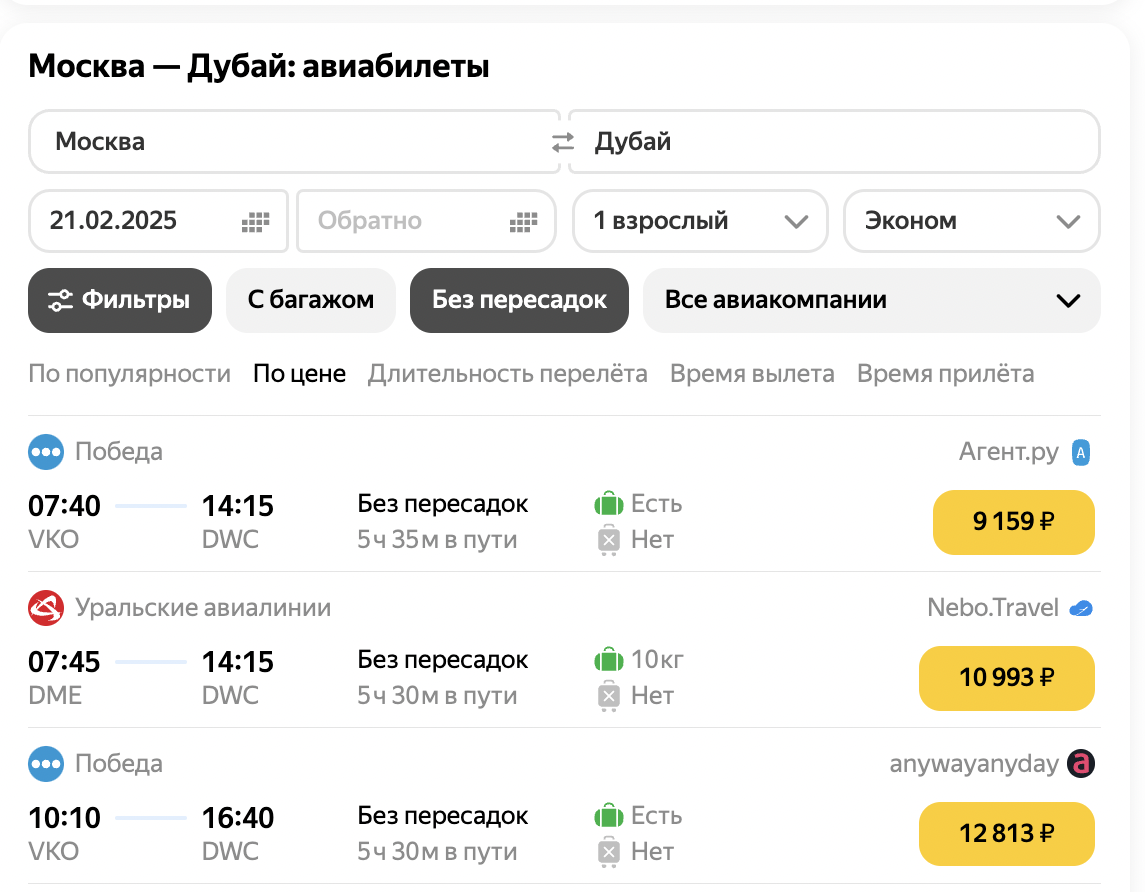Select the 10 993 ₽ fare button
Viewport: 1145px width, 892px height.
coord(1006,678)
